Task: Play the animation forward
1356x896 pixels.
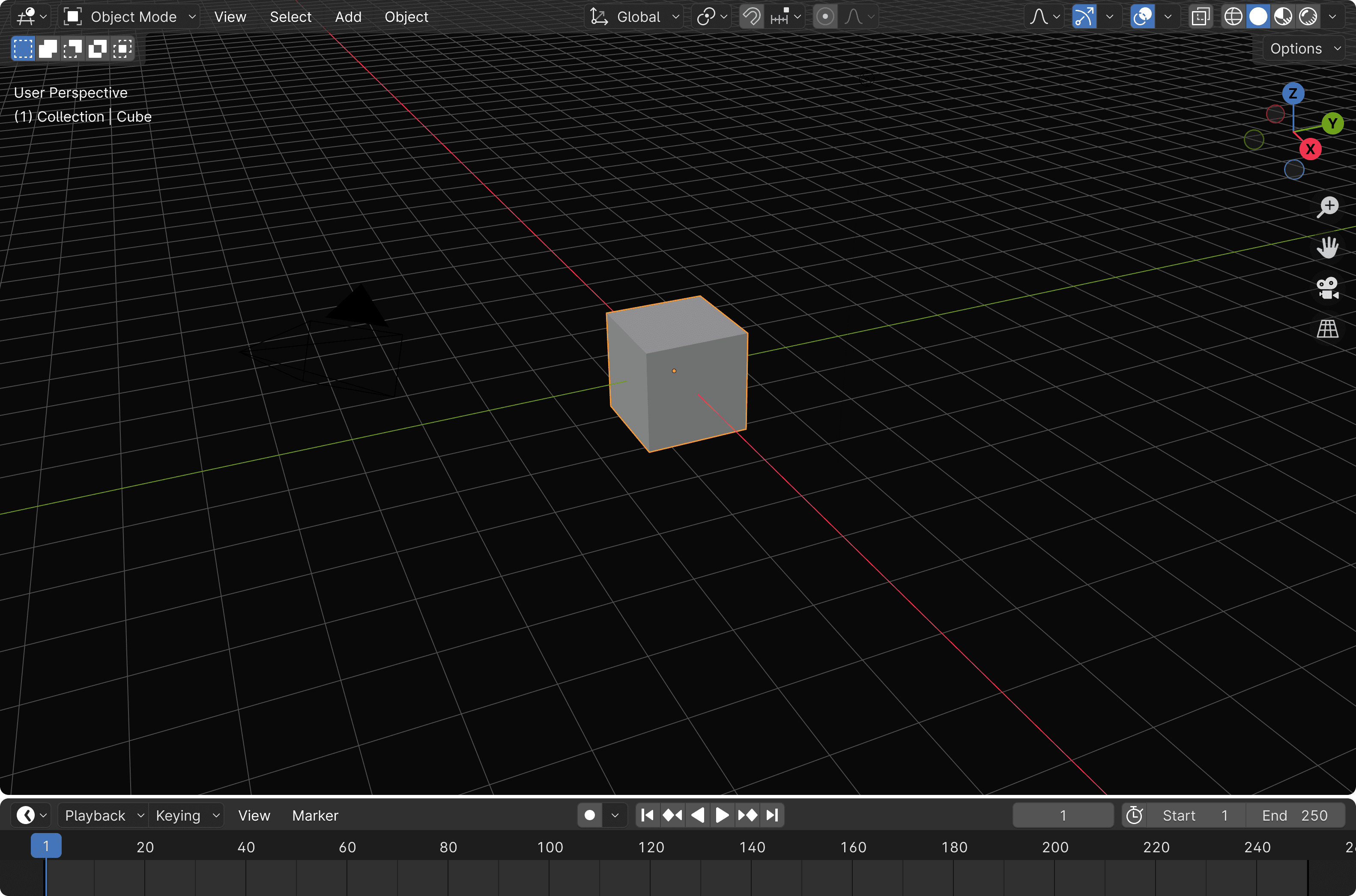Action: pos(722,815)
